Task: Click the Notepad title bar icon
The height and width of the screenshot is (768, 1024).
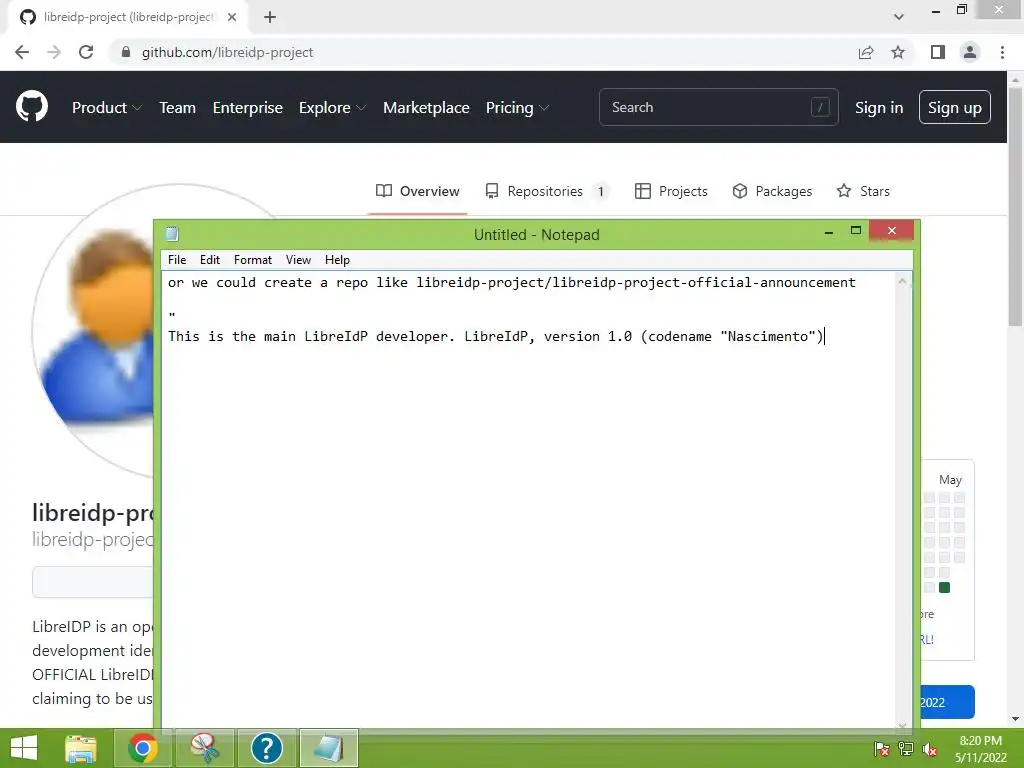Action: 172,234
